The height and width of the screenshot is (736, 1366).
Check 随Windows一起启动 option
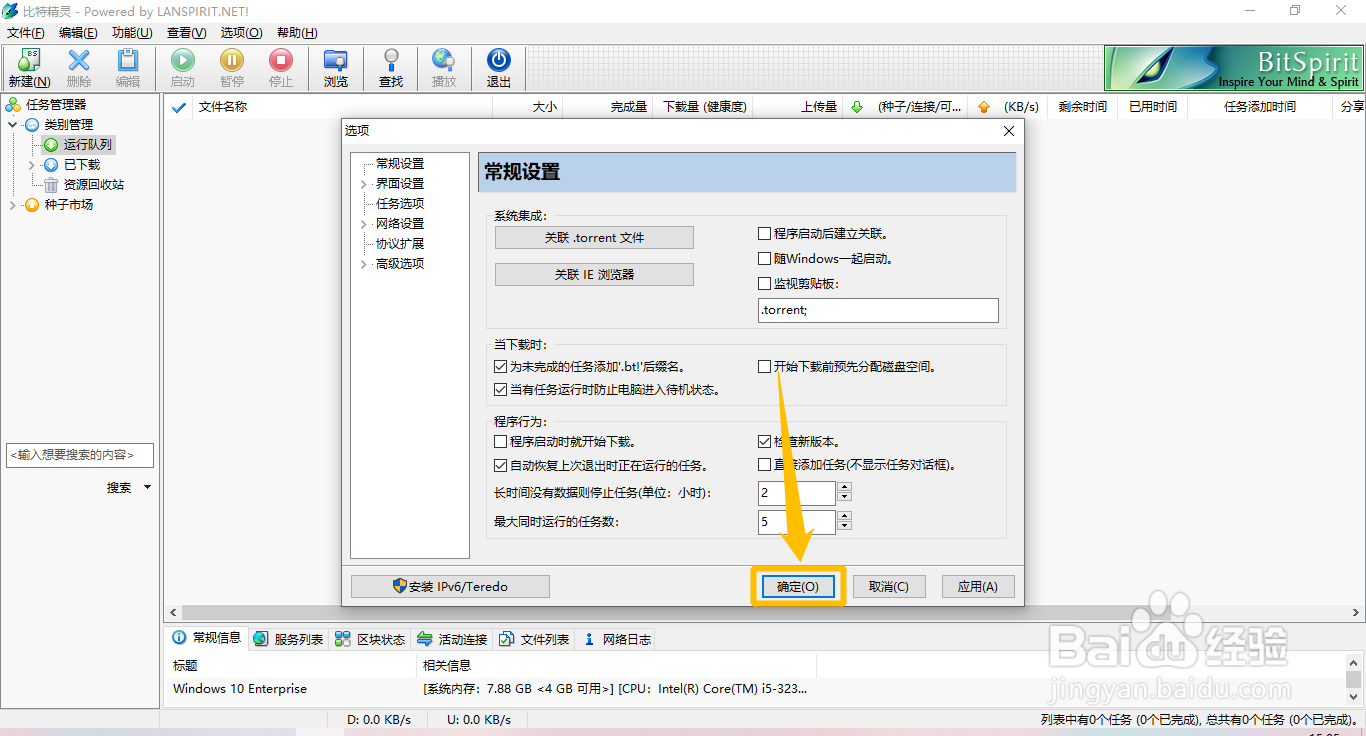[764, 258]
